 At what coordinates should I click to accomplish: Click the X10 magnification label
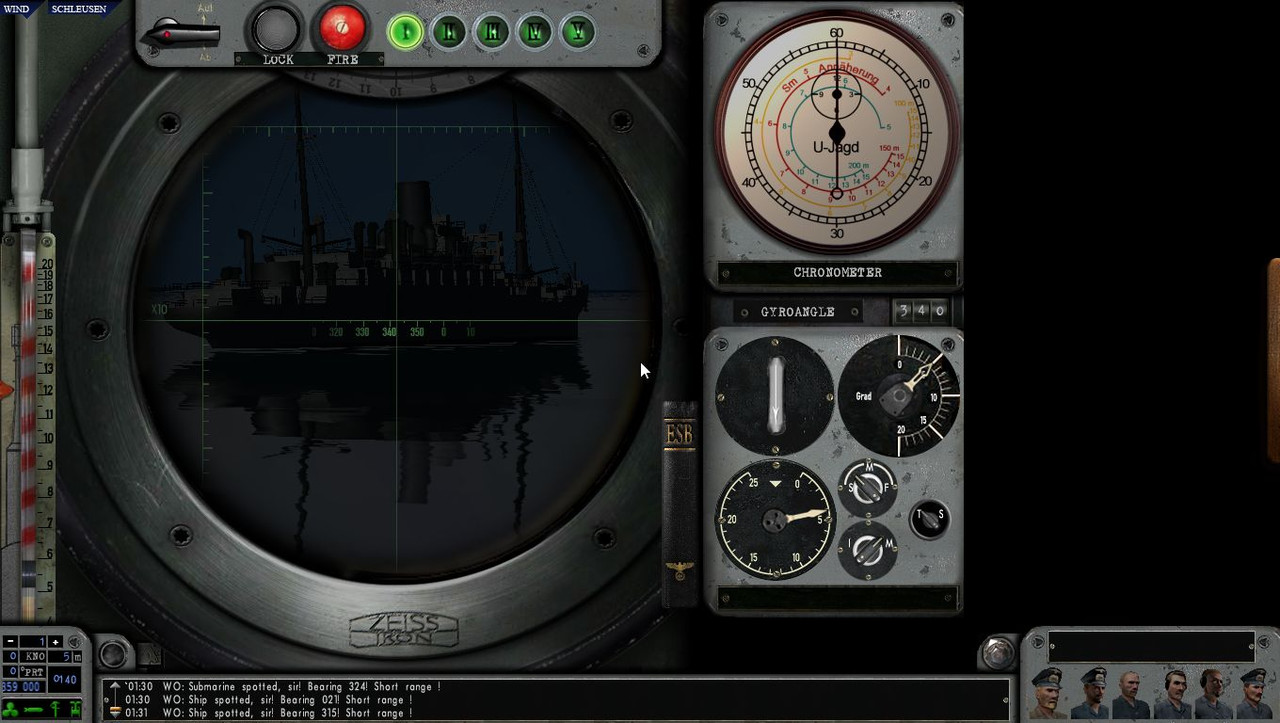159,310
